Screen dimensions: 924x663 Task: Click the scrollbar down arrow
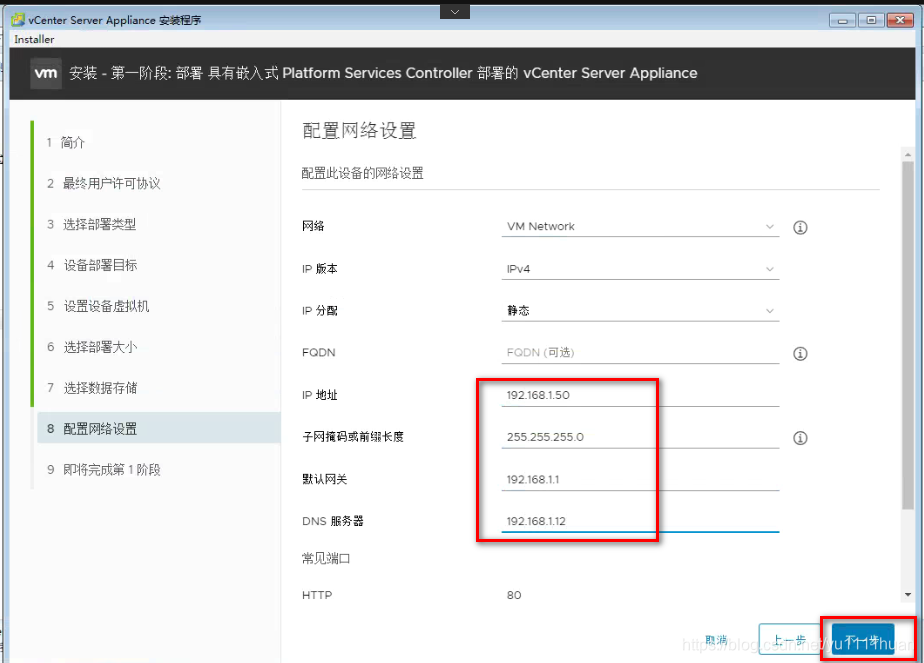[908, 595]
